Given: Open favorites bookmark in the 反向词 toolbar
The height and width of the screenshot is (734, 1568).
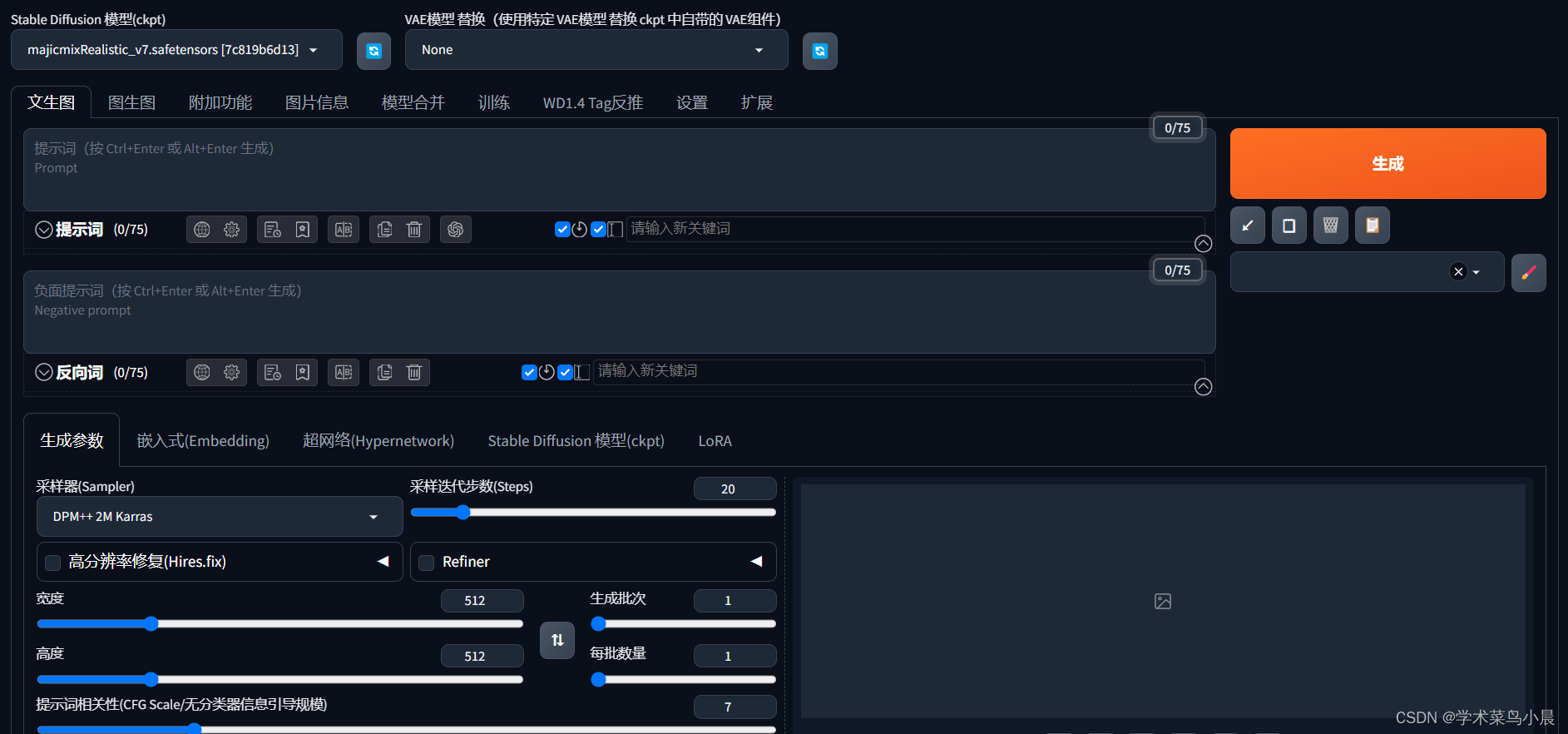Looking at the screenshot, I should coord(303,373).
